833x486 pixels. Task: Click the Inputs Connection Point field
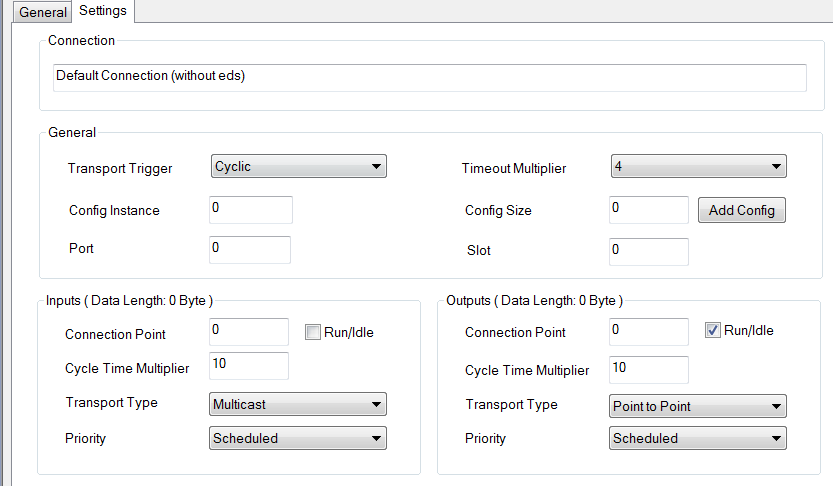[249, 332]
